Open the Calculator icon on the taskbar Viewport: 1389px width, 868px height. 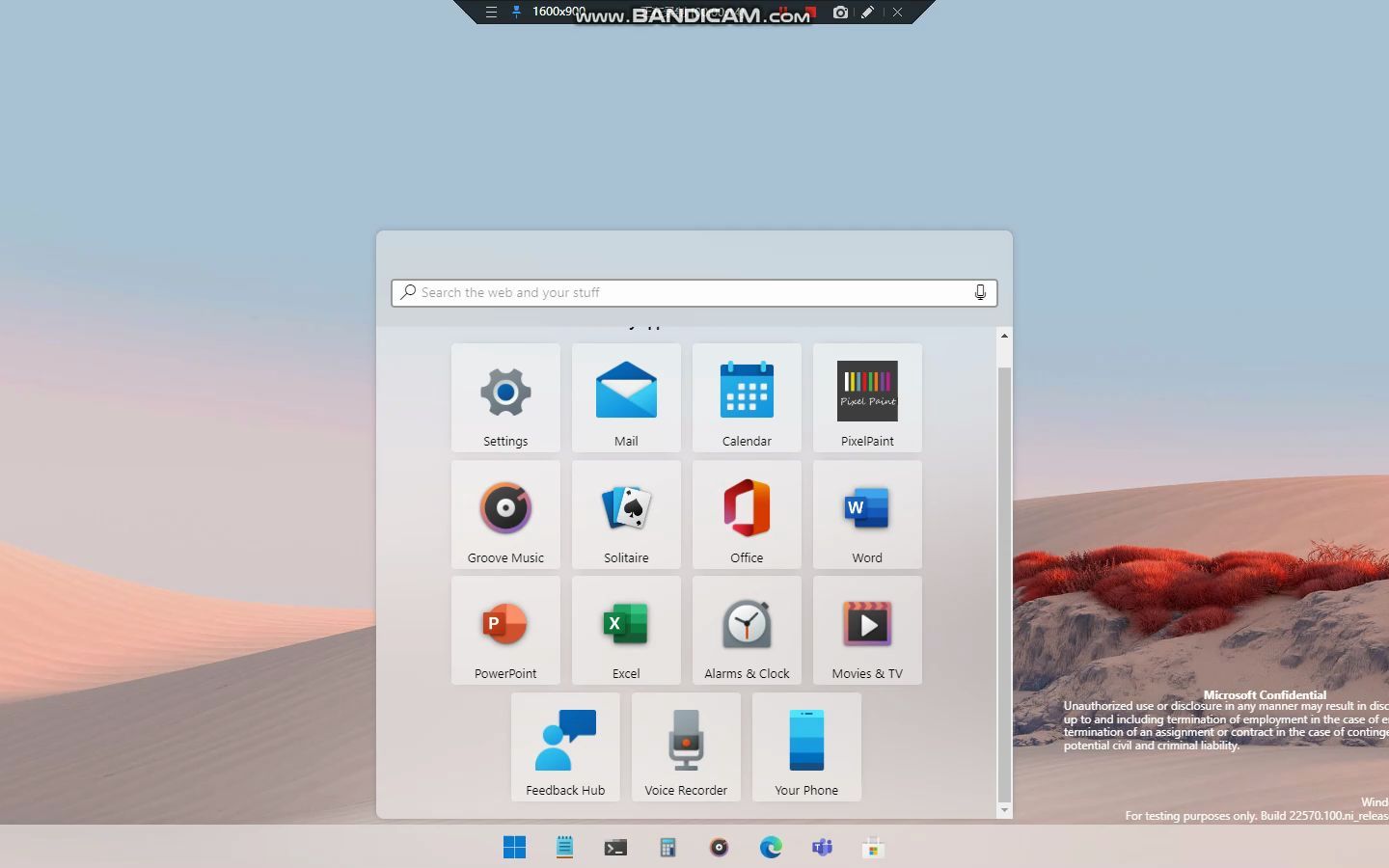pos(667,847)
